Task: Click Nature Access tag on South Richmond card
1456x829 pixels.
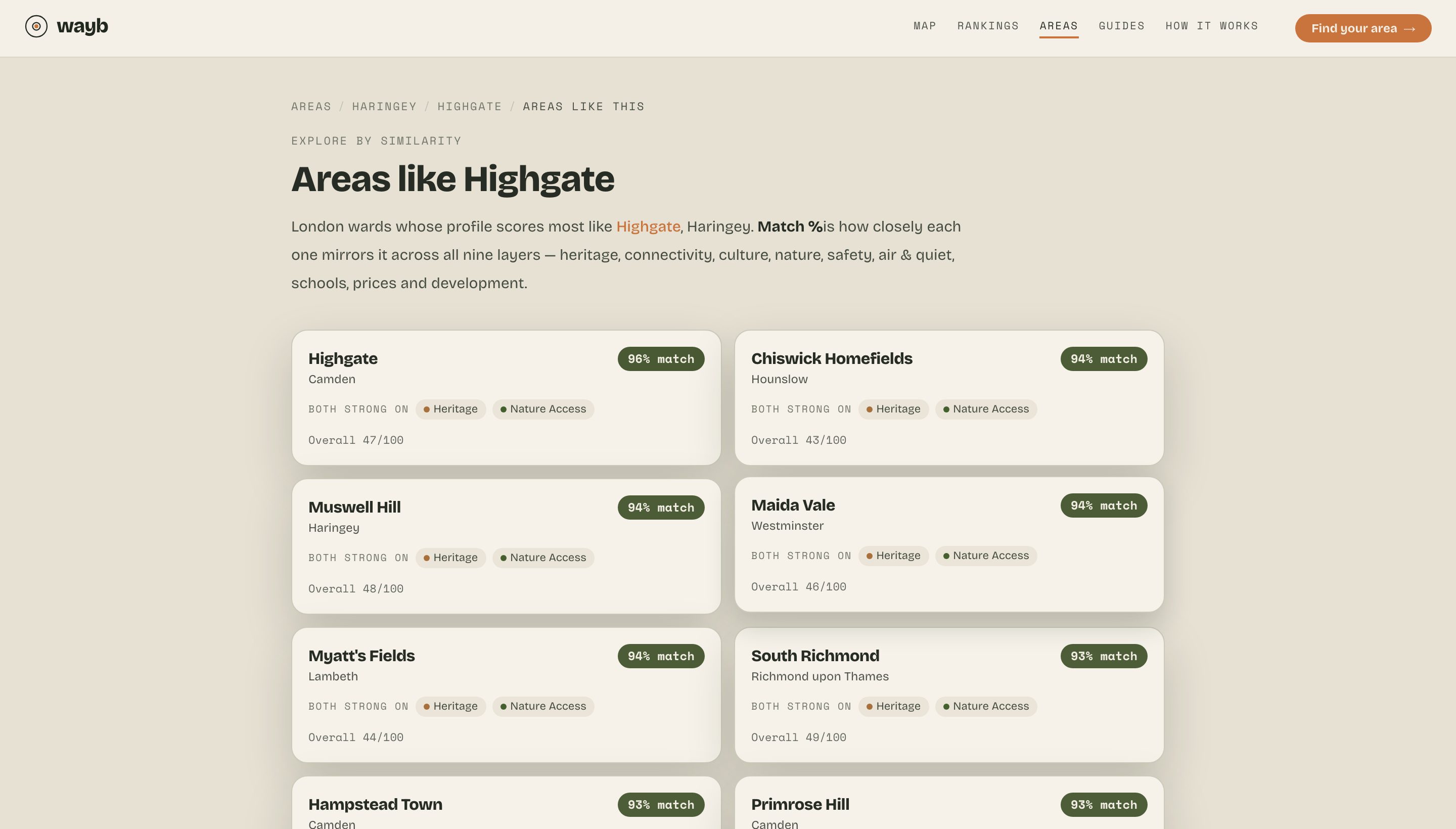Action: coord(986,706)
